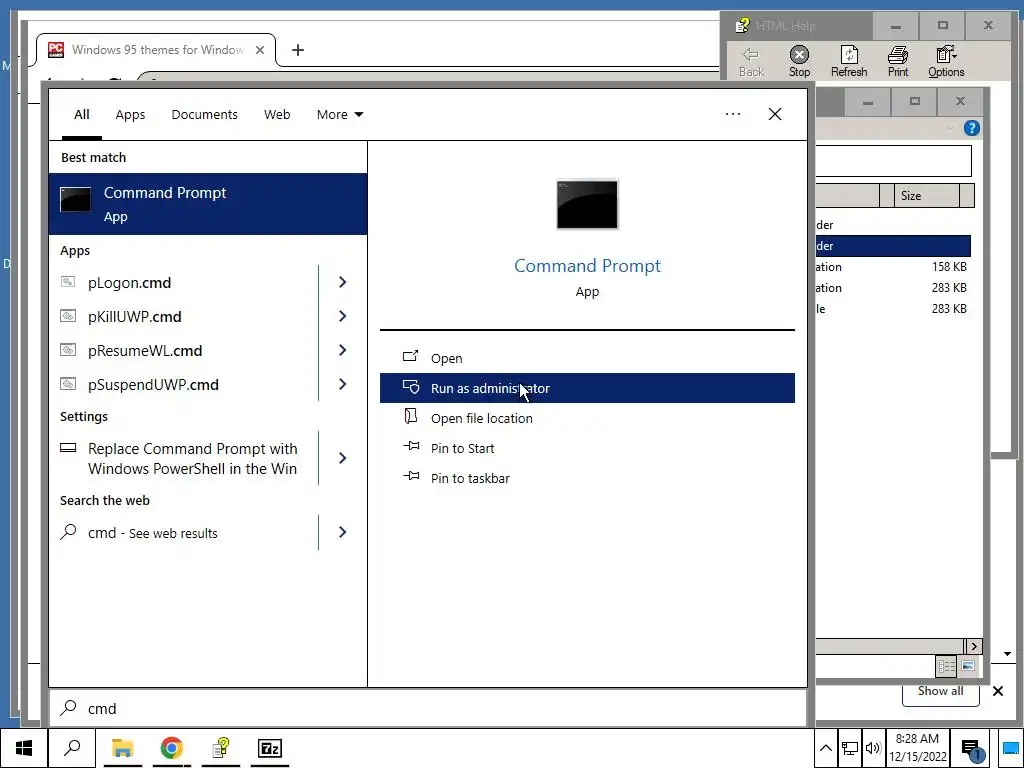The height and width of the screenshot is (768, 1024).
Task: Open the Command Prompt best match result
Action: 208,204
